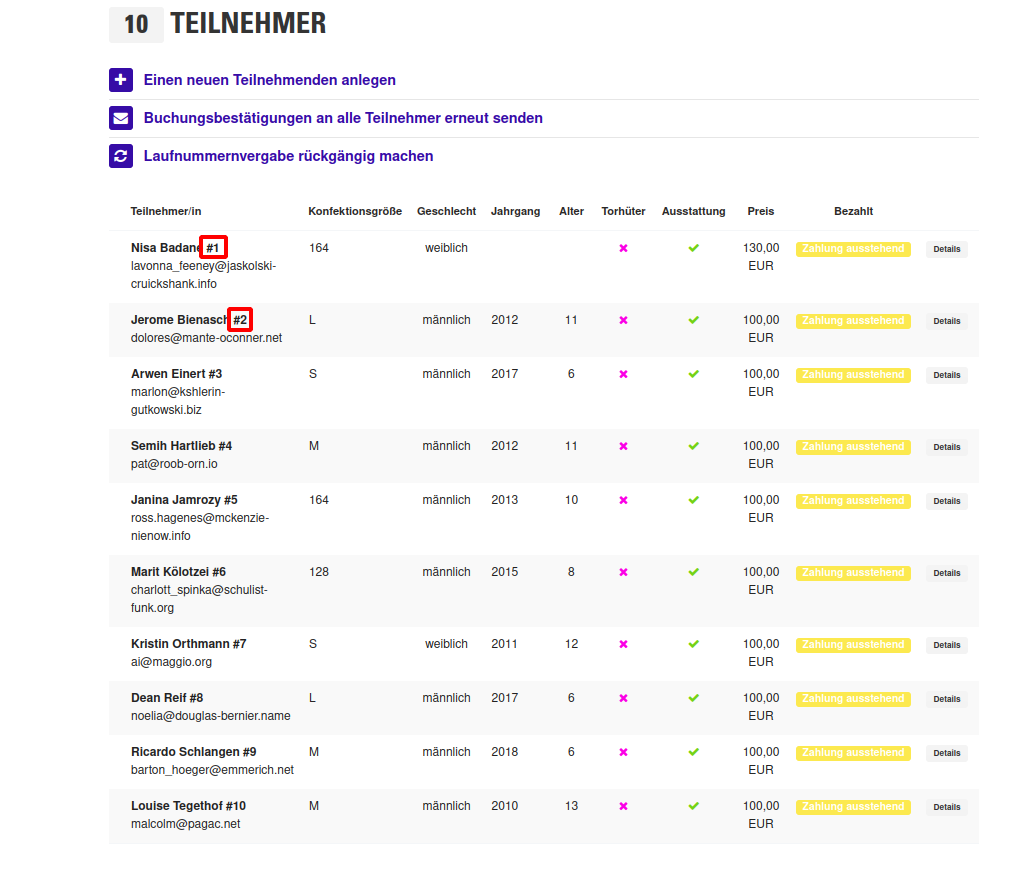Click 'Zahlung ausstehend' badge for Kristin Orthmann
Viewport: 1021px width, 883px height.
[x=853, y=645]
